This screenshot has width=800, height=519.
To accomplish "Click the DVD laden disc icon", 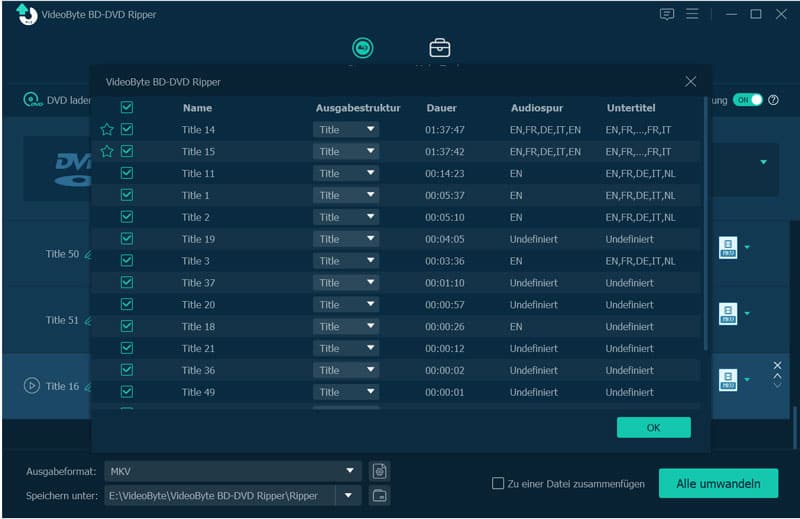I will coord(32,100).
